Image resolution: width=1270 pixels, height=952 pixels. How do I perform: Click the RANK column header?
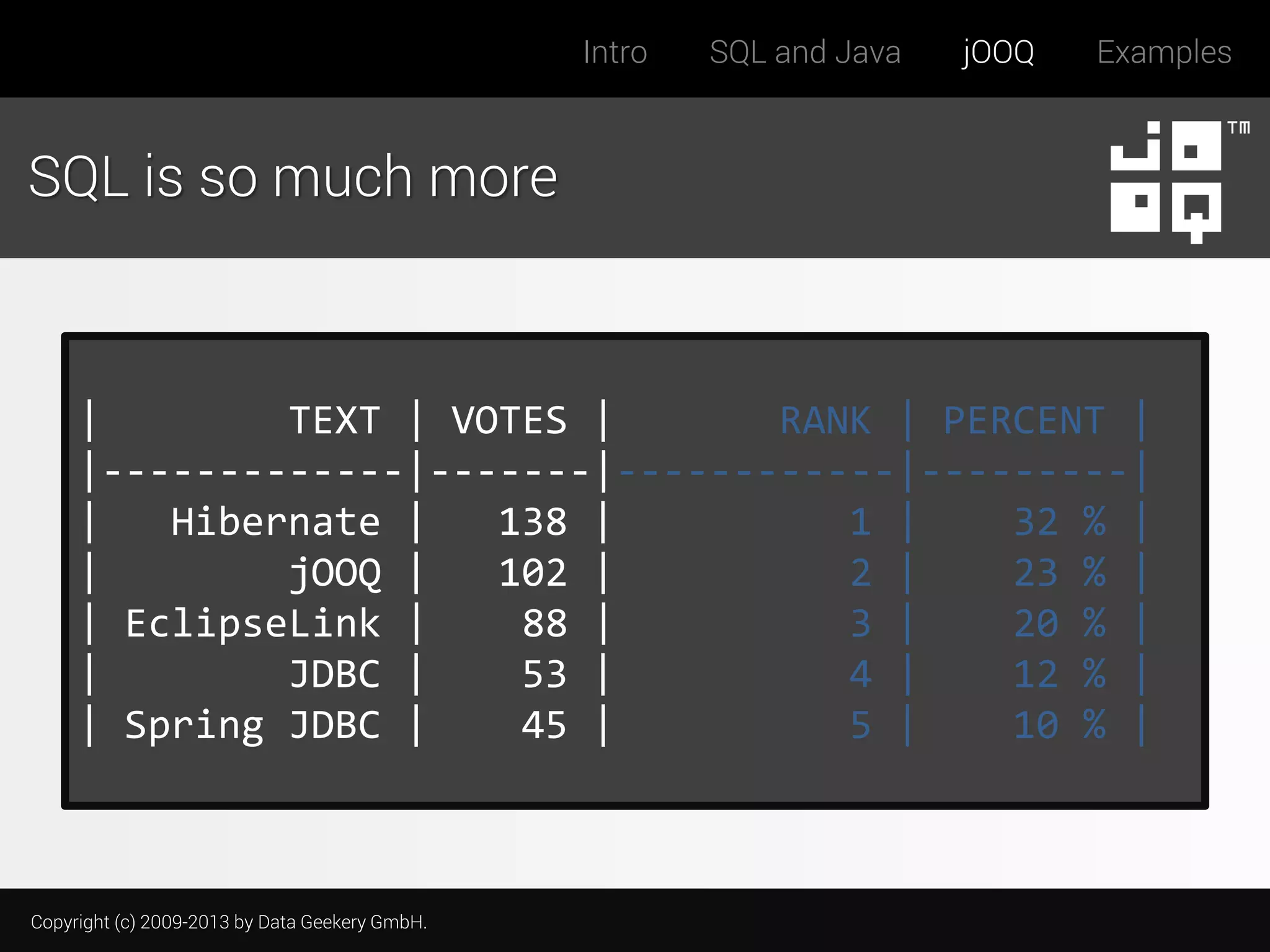click(825, 420)
